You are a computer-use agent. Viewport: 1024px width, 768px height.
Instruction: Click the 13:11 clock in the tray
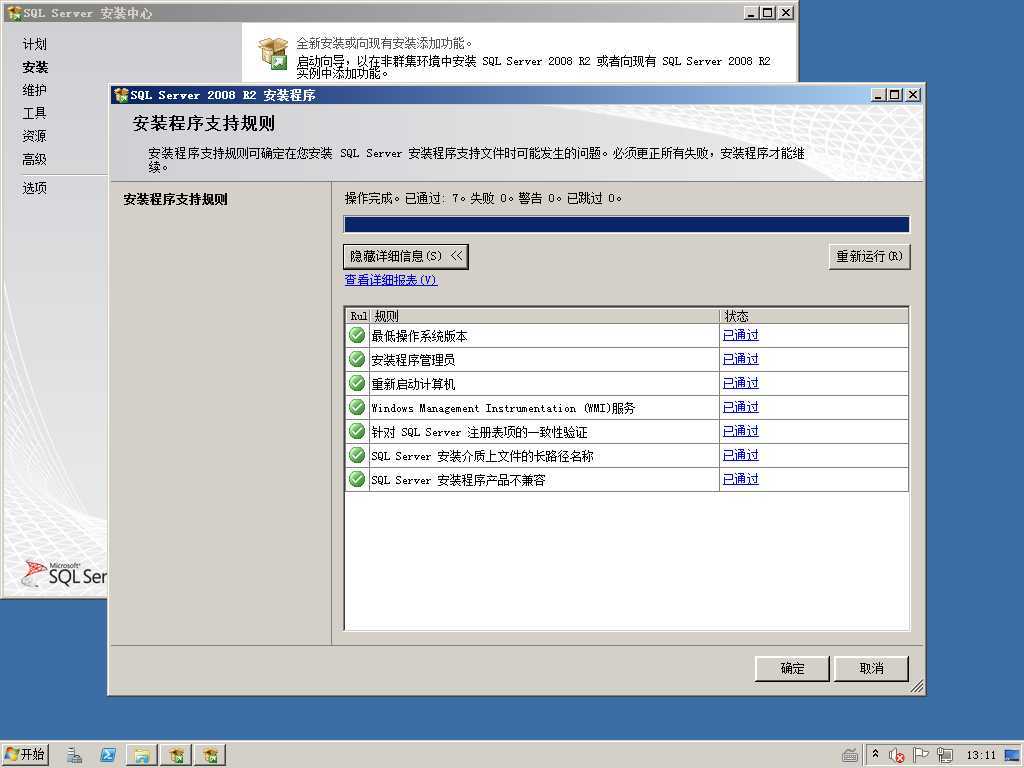click(x=981, y=756)
